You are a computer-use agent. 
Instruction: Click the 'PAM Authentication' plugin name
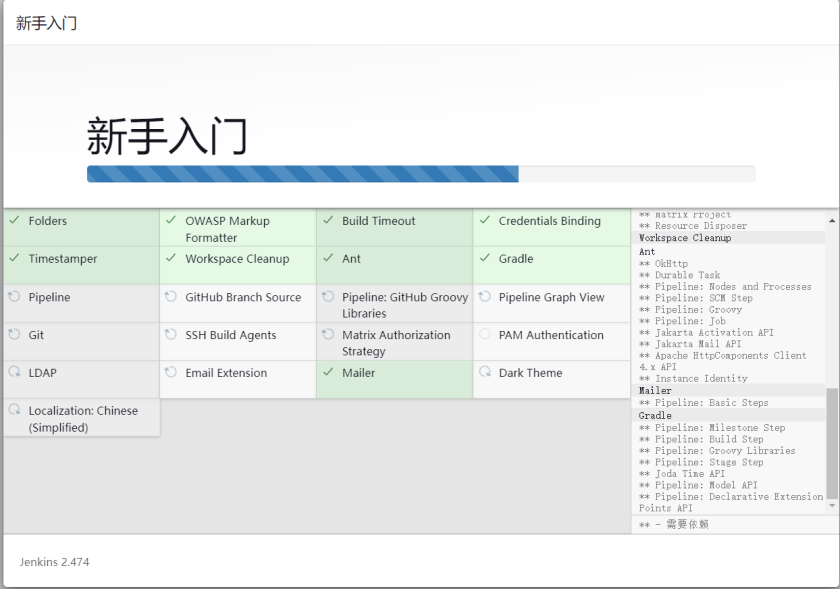click(x=551, y=335)
